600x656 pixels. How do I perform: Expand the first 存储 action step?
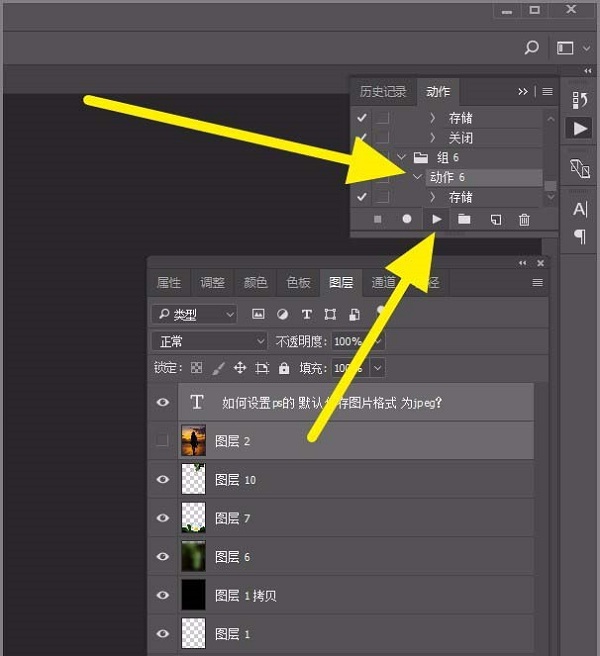pos(432,118)
